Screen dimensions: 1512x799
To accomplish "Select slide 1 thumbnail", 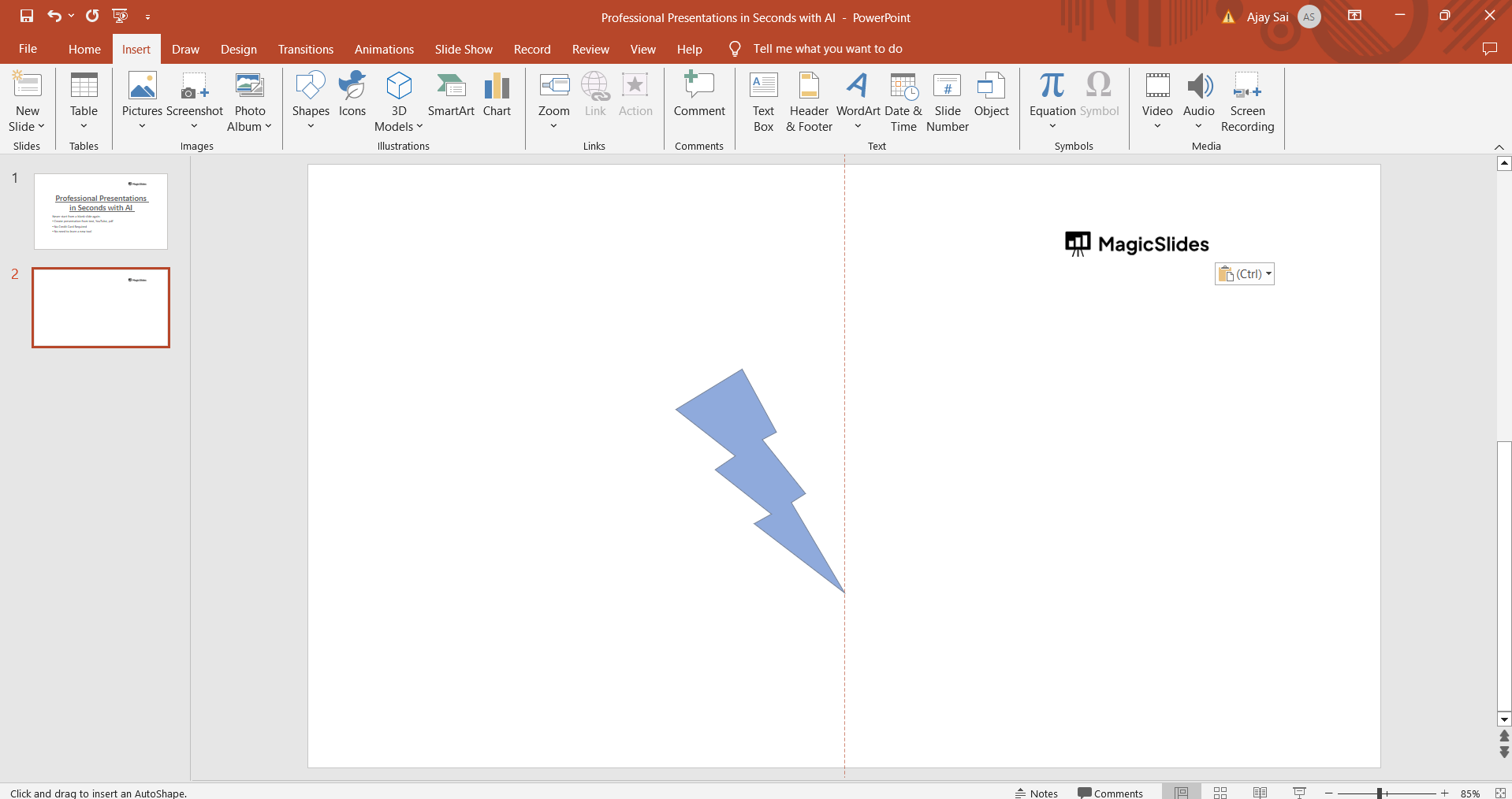I will click(101, 212).
